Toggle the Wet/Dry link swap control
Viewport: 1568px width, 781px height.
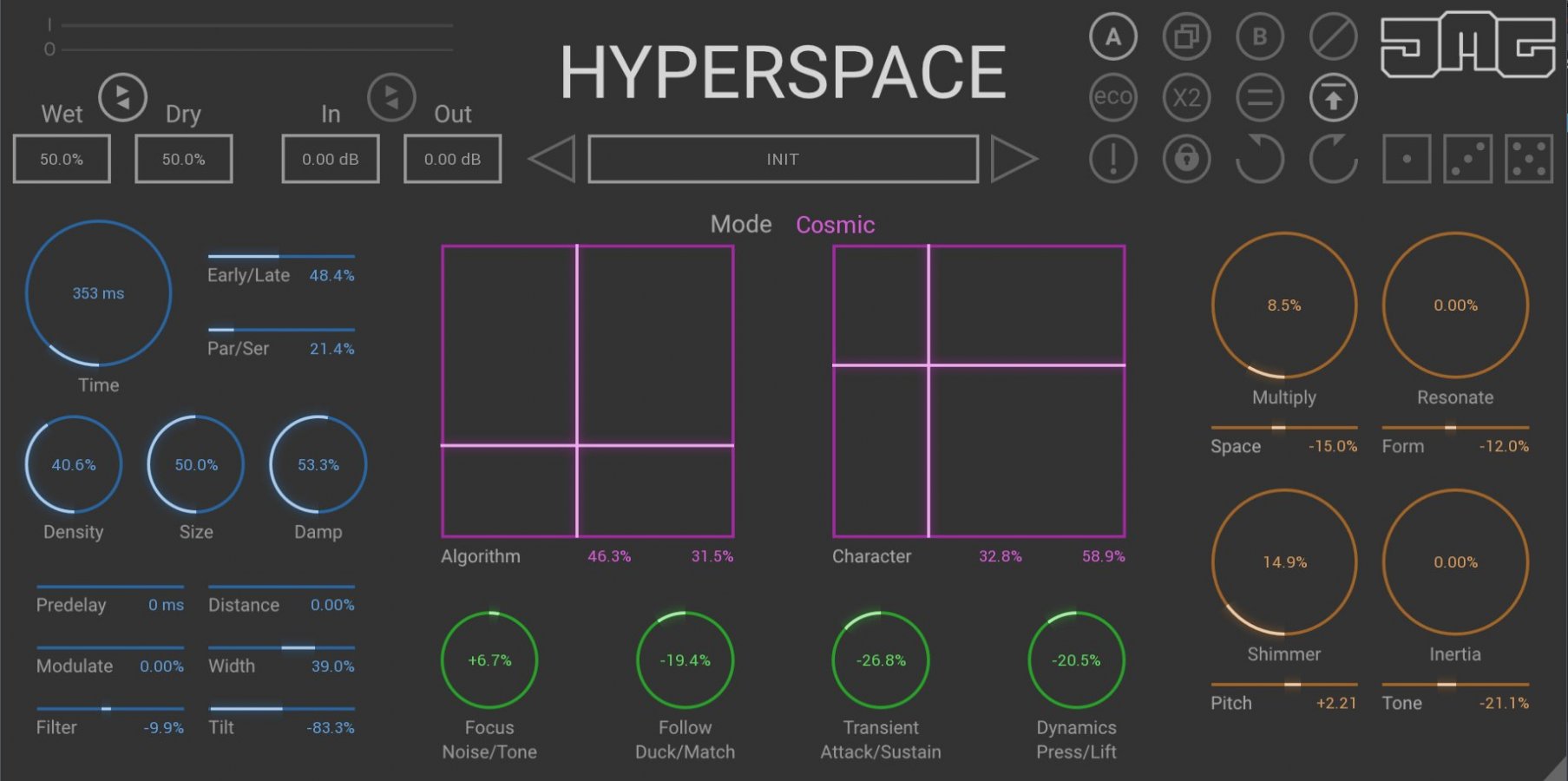121,98
